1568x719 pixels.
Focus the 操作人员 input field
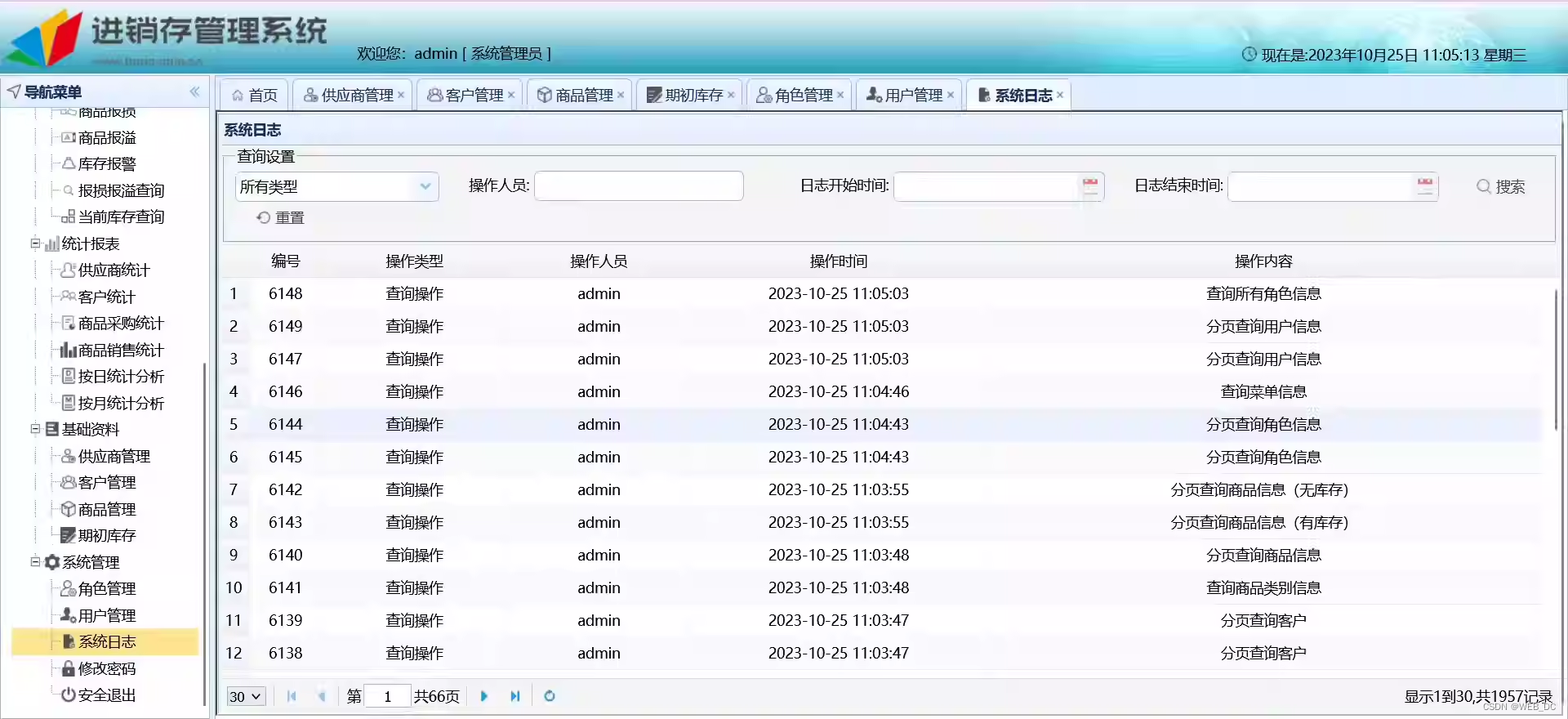point(639,186)
